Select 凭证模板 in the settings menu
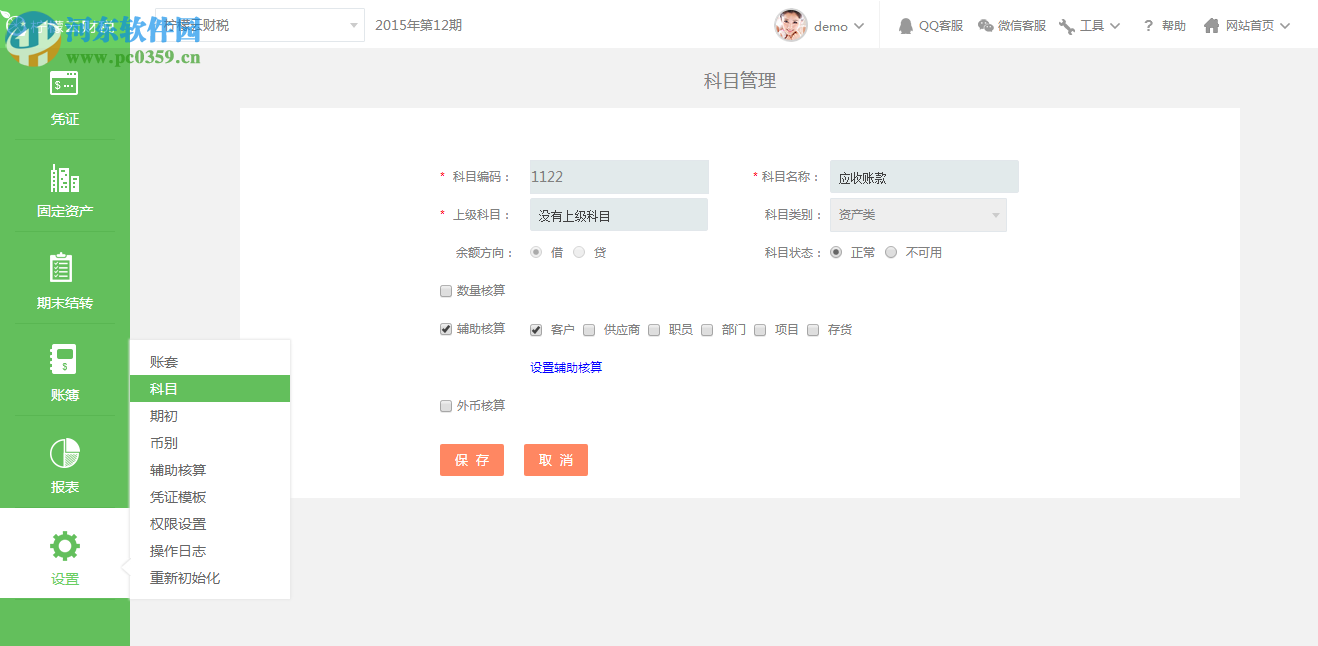The height and width of the screenshot is (646, 1318). click(178, 496)
